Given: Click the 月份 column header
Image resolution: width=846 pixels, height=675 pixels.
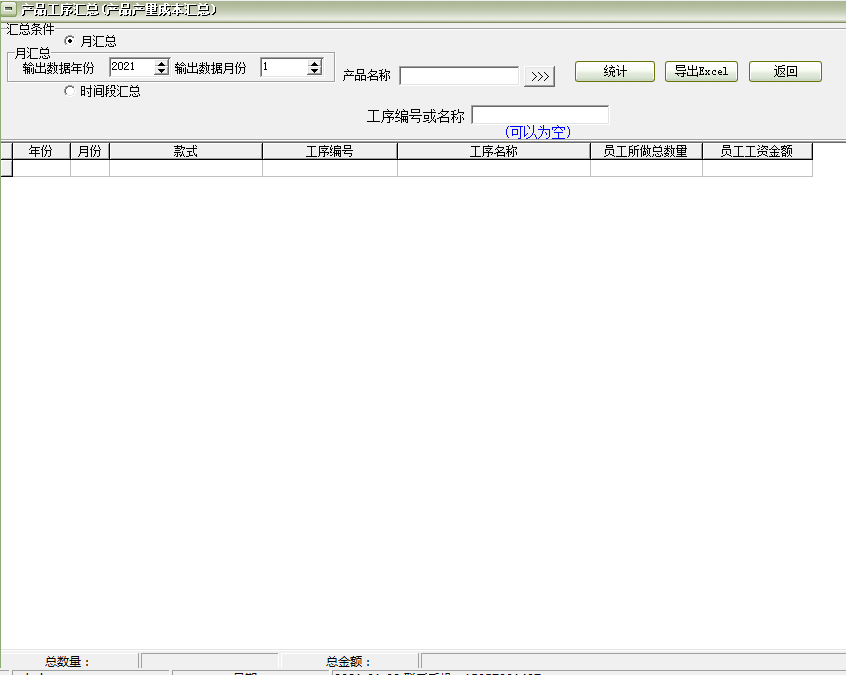Looking at the screenshot, I should [90, 151].
